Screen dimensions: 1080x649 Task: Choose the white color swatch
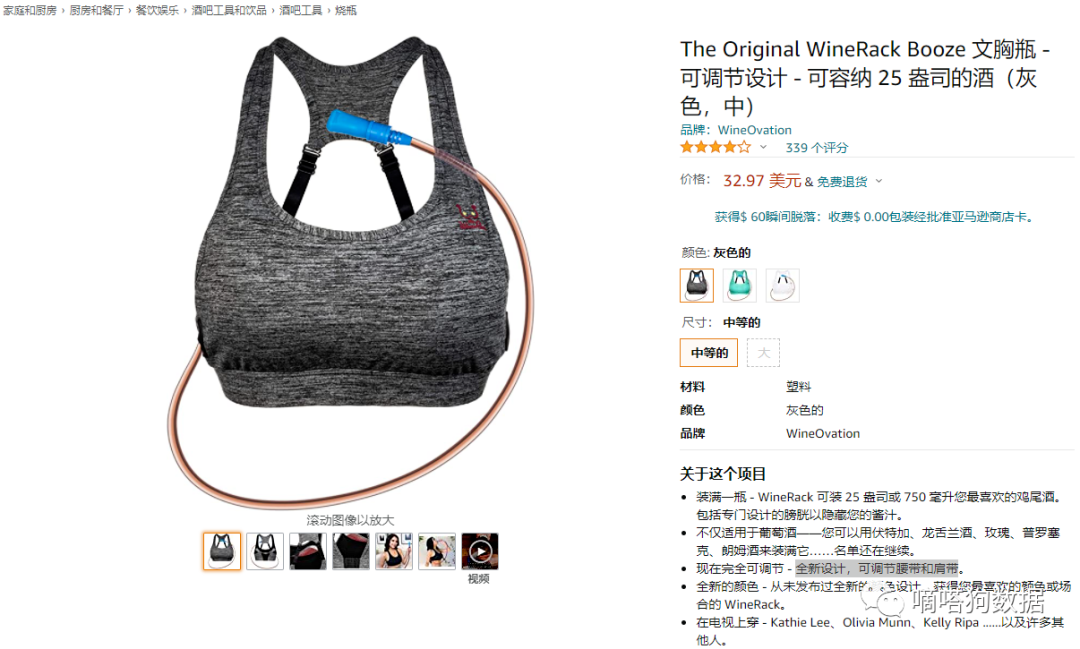coord(782,285)
